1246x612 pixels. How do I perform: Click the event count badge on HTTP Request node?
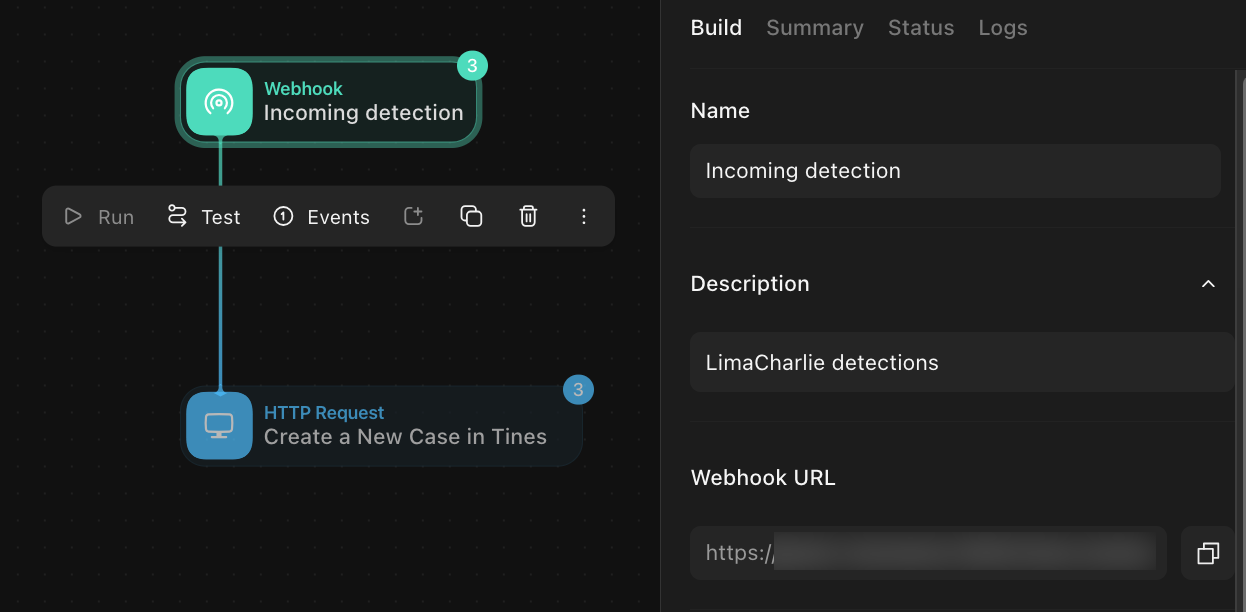(x=578, y=389)
